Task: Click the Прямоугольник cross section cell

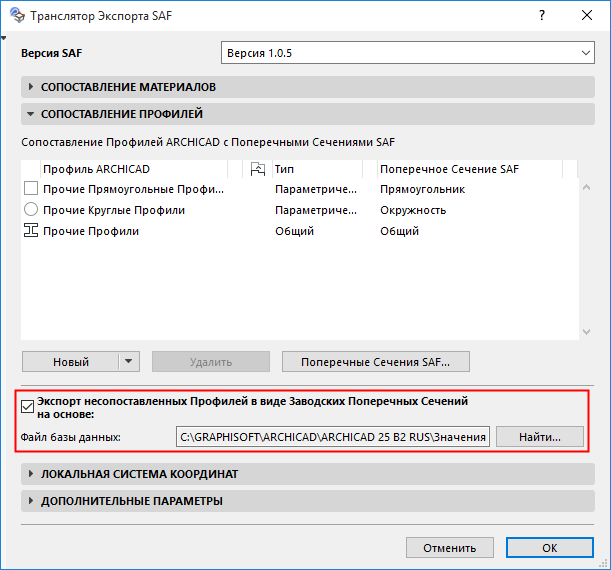Action: (x=422, y=189)
